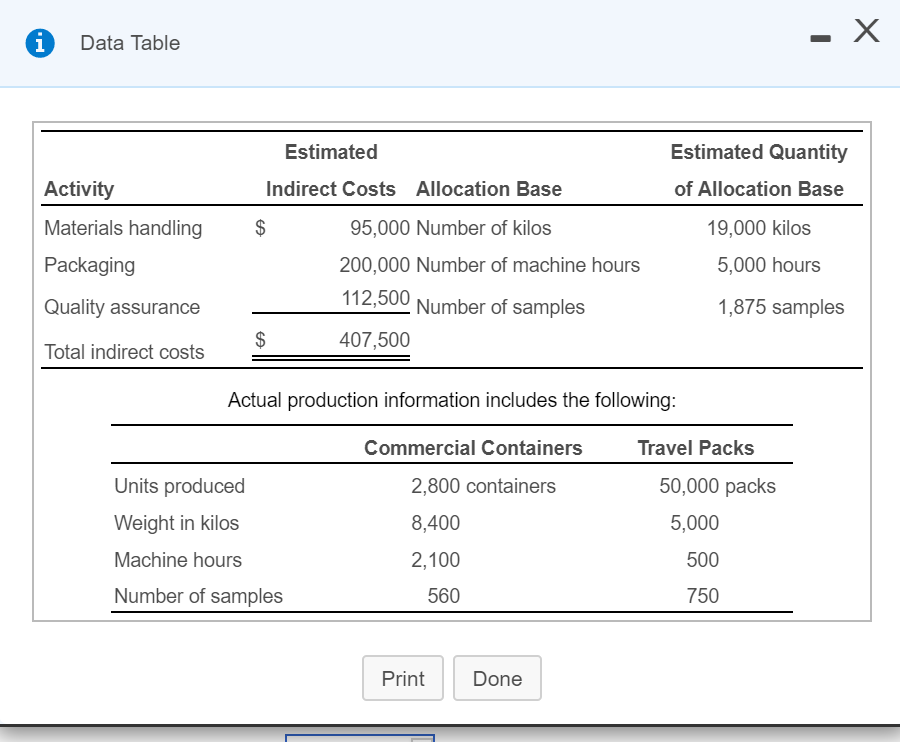Click the Print button
The height and width of the screenshot is (742, 900).
(x=402, y=678)
